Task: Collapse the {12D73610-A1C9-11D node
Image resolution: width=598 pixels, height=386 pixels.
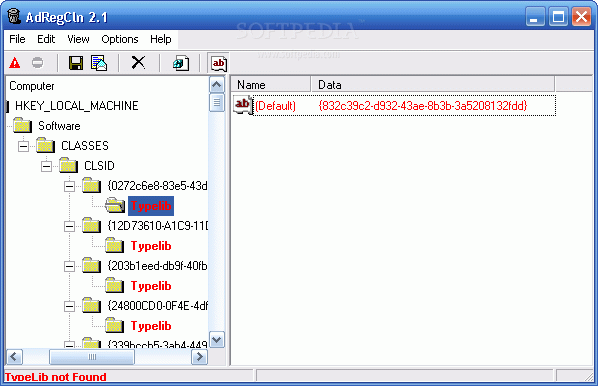Action: point(69,226)
